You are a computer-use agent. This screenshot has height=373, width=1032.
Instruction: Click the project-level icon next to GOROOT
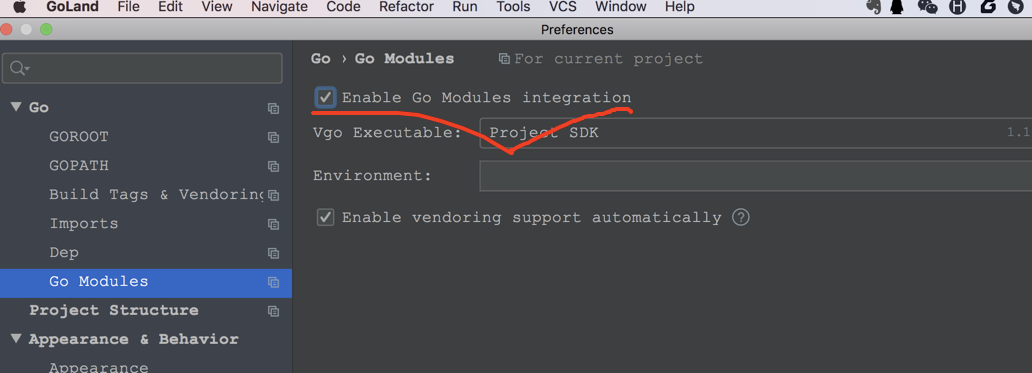pos(273,137)
